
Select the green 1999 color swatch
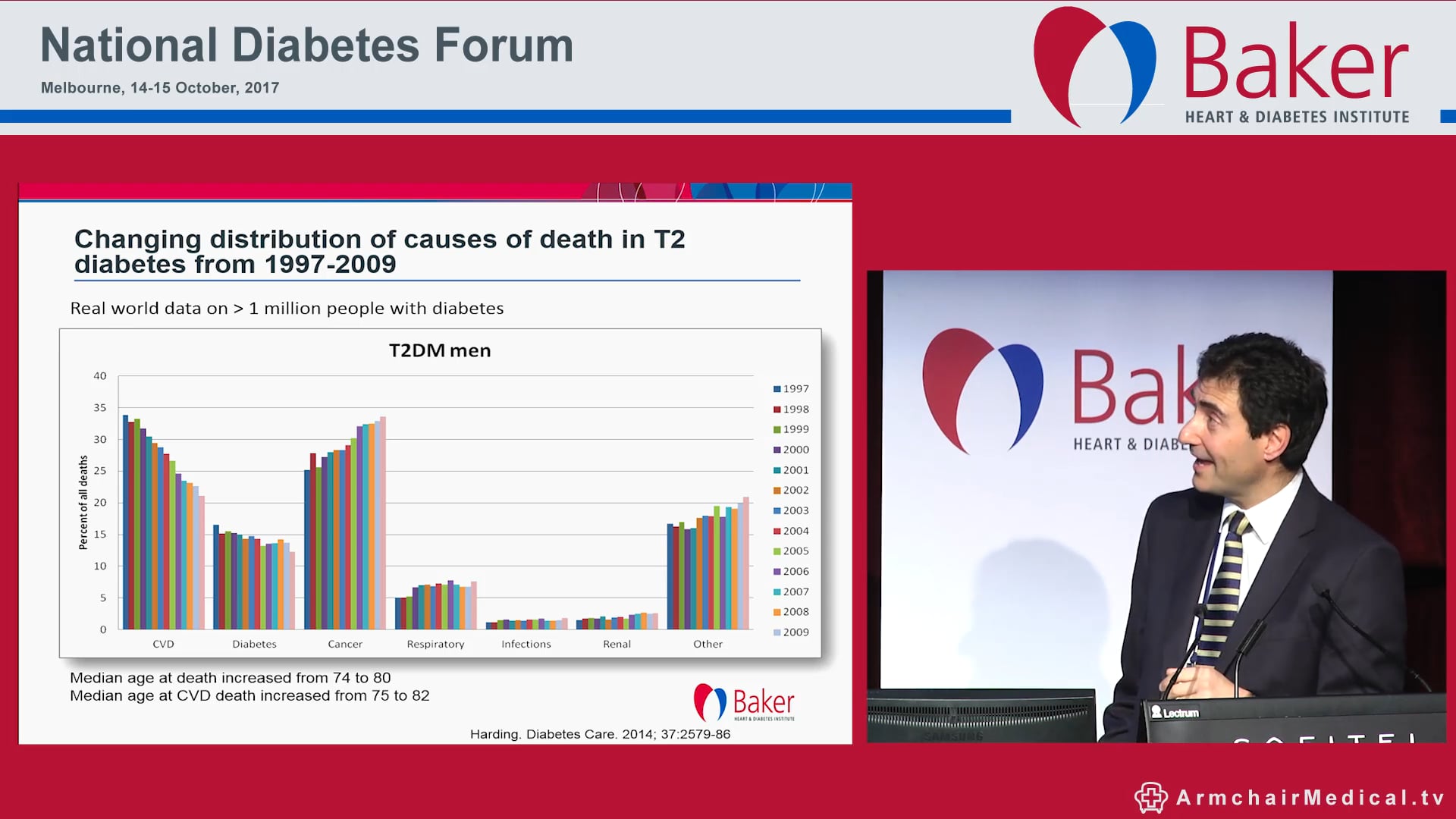(x=777, y=429)
